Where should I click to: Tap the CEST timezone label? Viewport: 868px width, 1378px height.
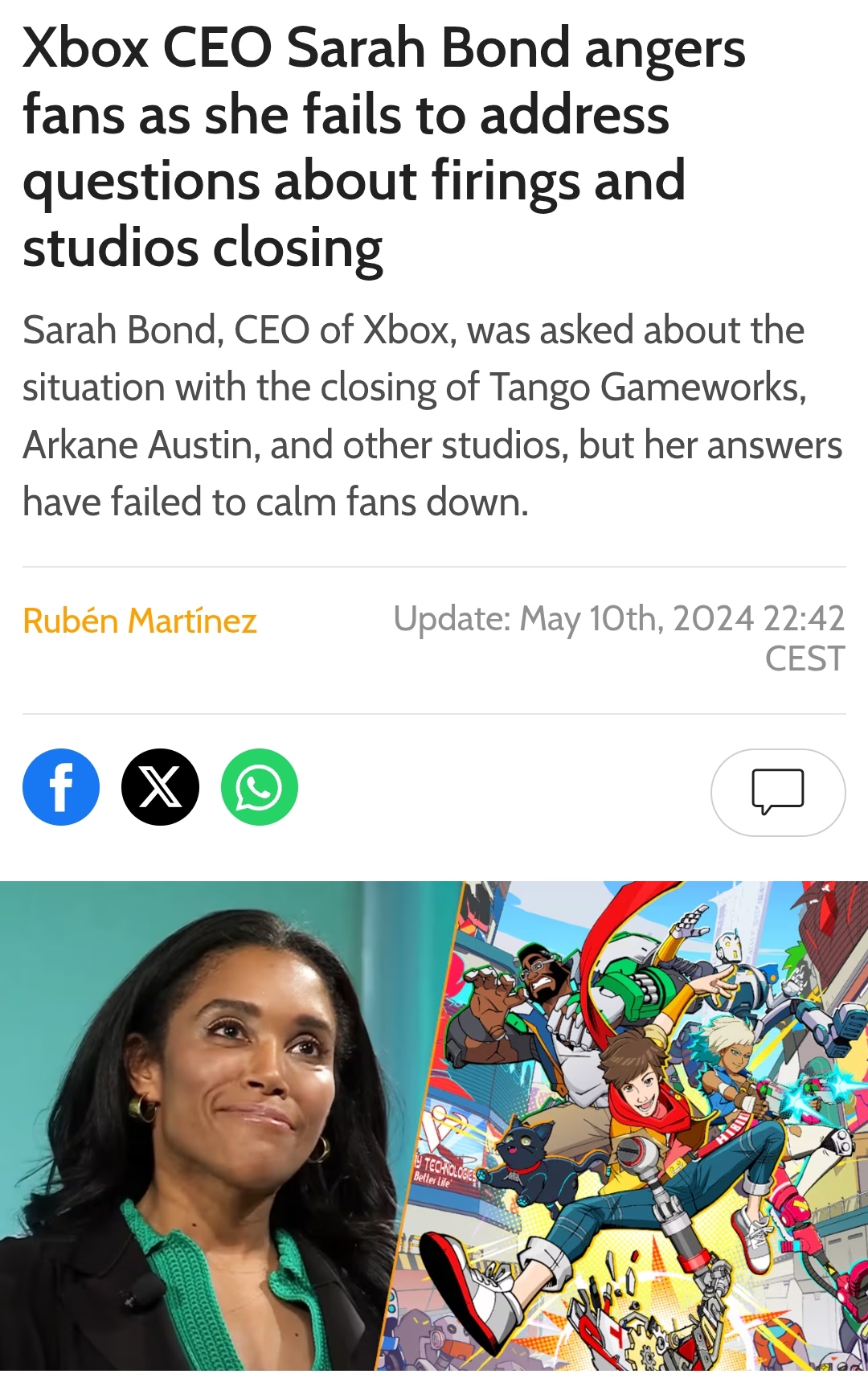click(805, 658)
